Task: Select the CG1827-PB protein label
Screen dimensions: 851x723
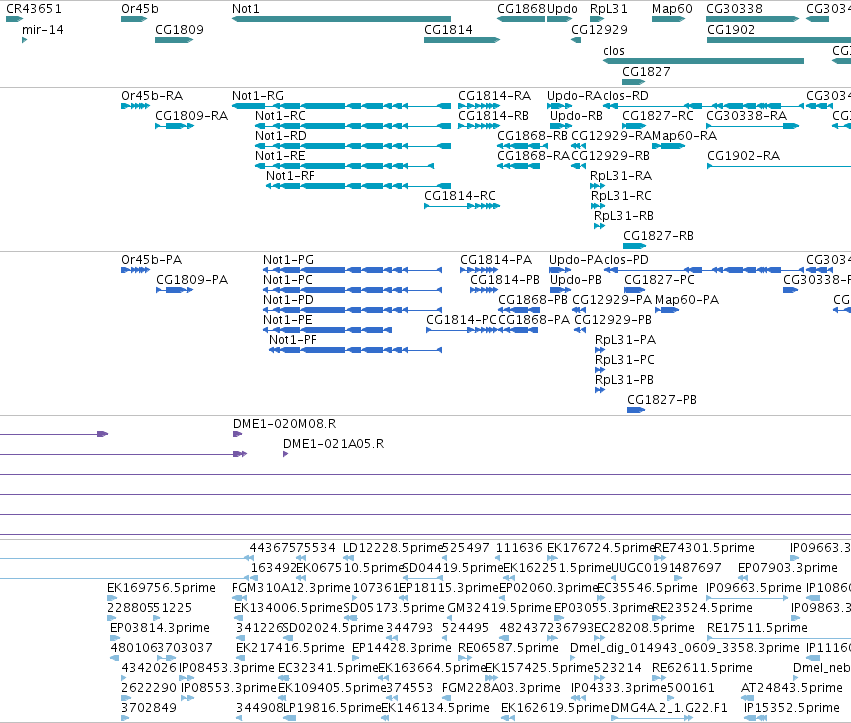Action: 662,400
